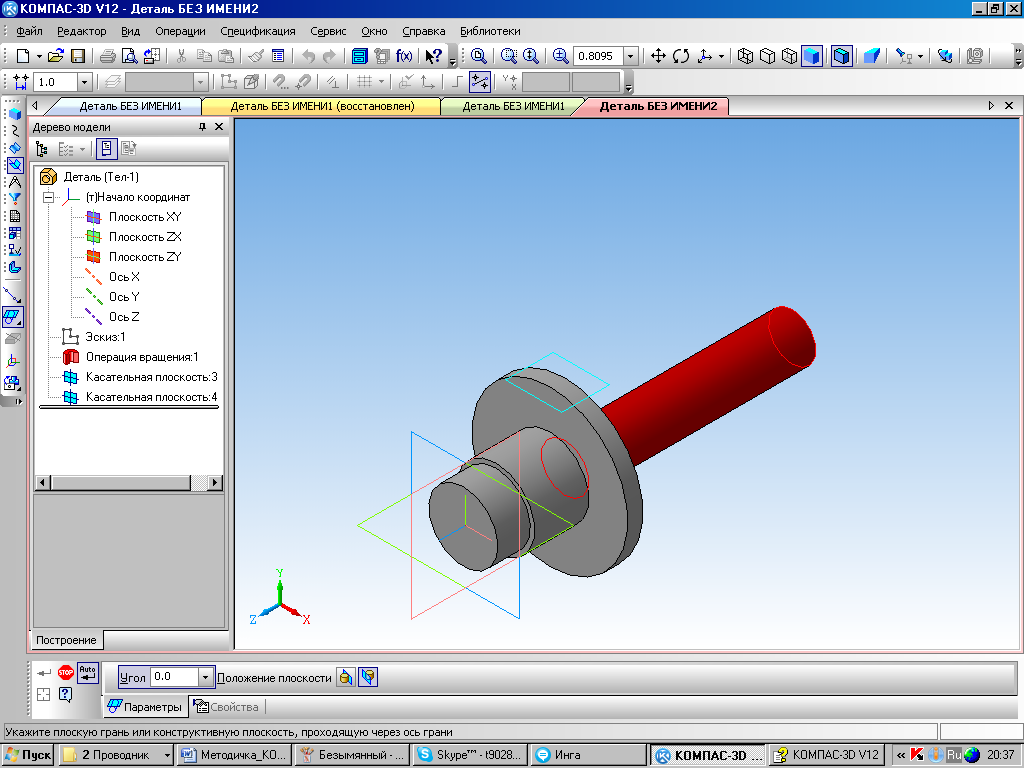The height and width of the screenshot is (768, 1024).
Task: Toggle shaded with edges display mode
Action: coord(842,56)
